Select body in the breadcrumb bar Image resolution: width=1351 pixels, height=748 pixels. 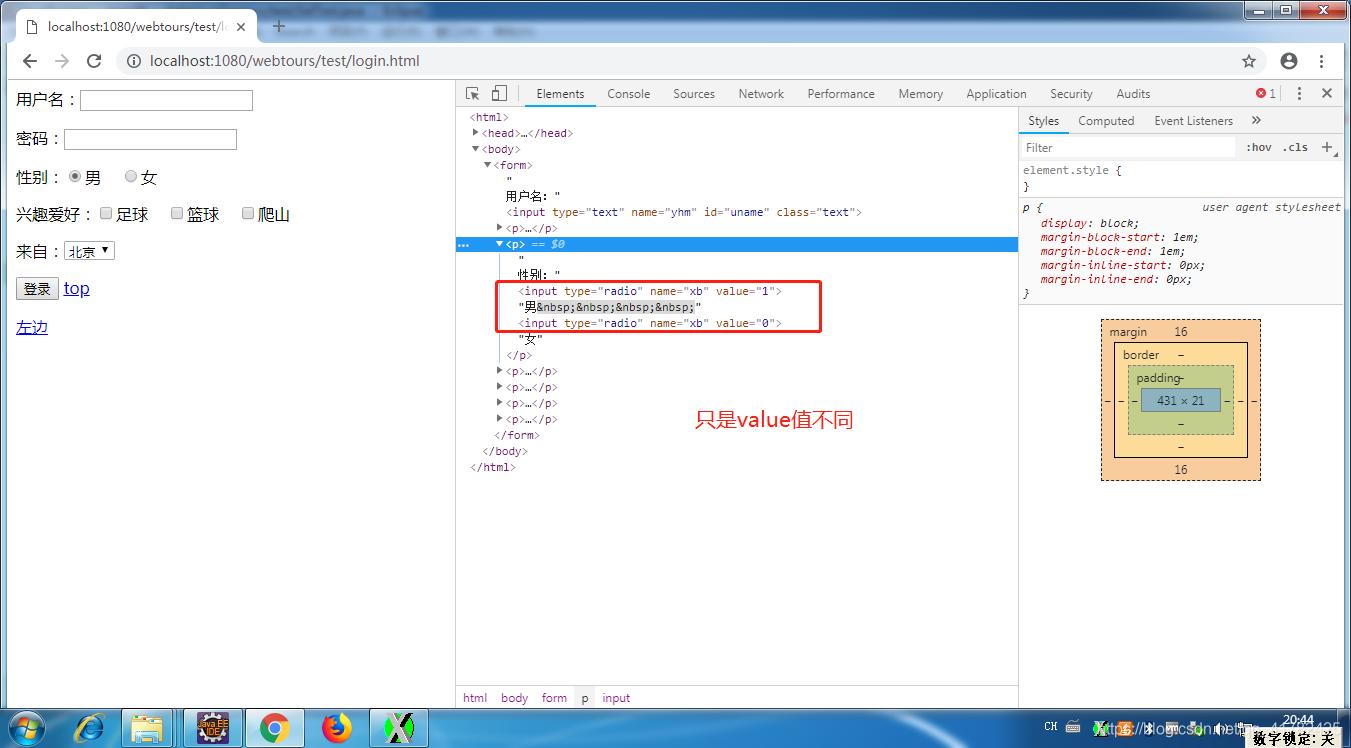pyautogui.click(x=514, y=698)
